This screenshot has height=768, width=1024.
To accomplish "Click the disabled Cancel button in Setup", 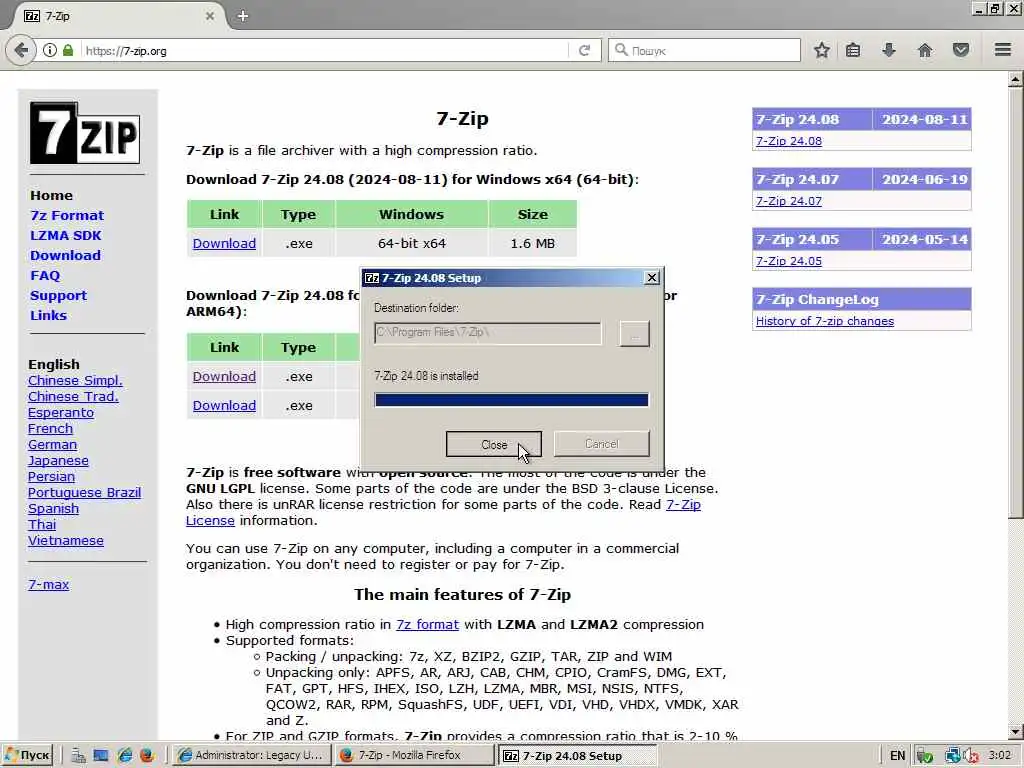I will pos(601,444).
